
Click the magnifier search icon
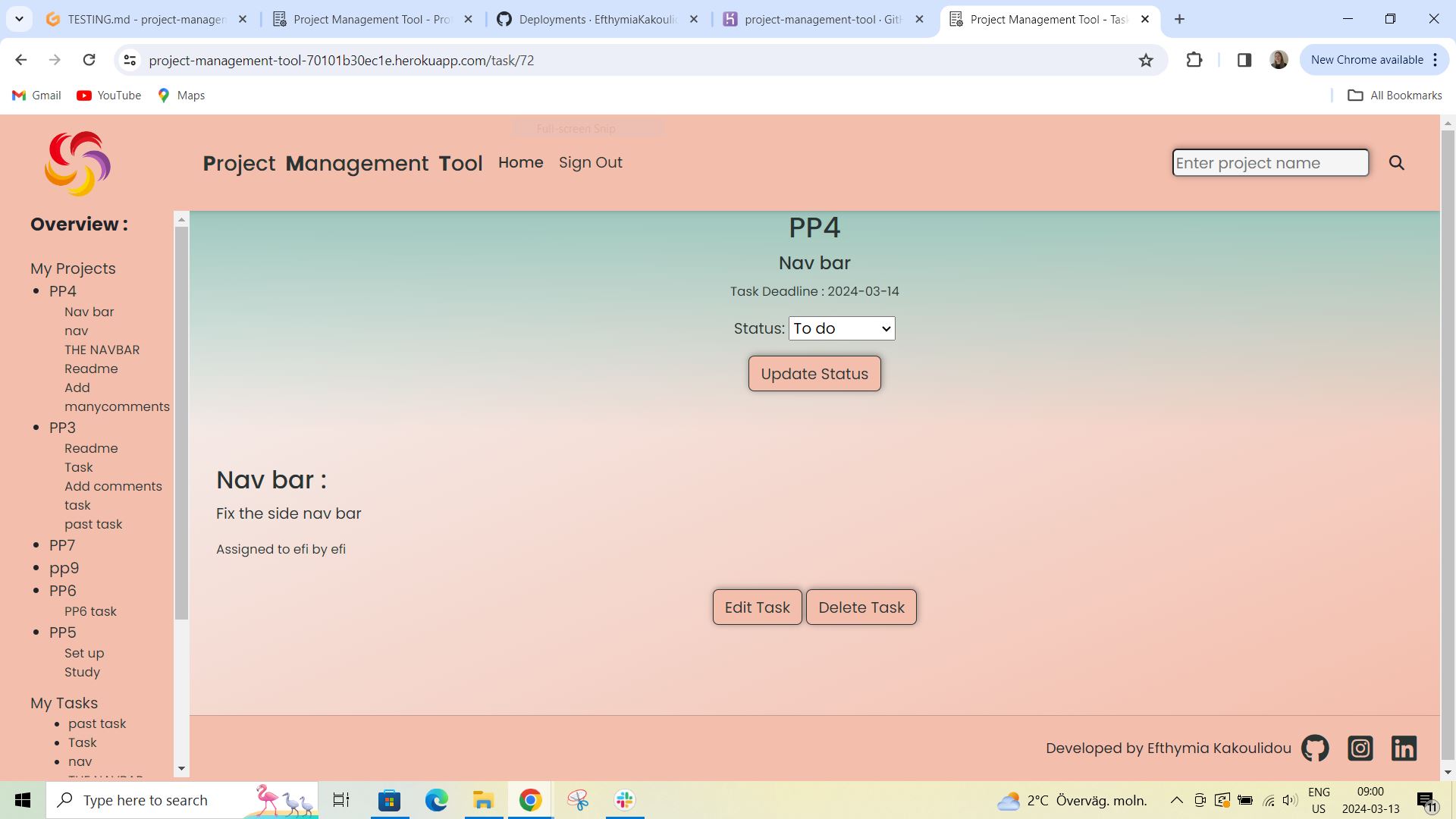[1396, 162]
